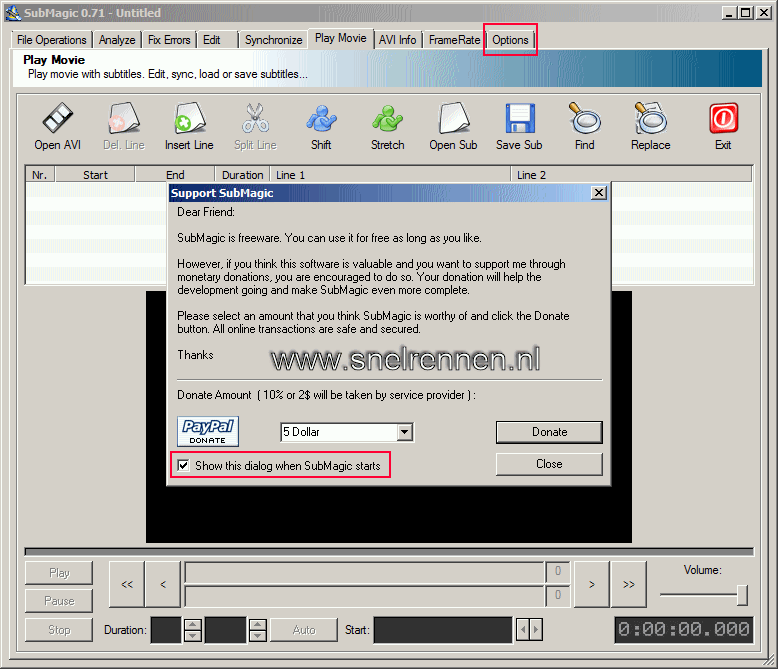Click the Close button in dialog
Image resolution: width=778 pixels, height=669 pixels.
549,464
